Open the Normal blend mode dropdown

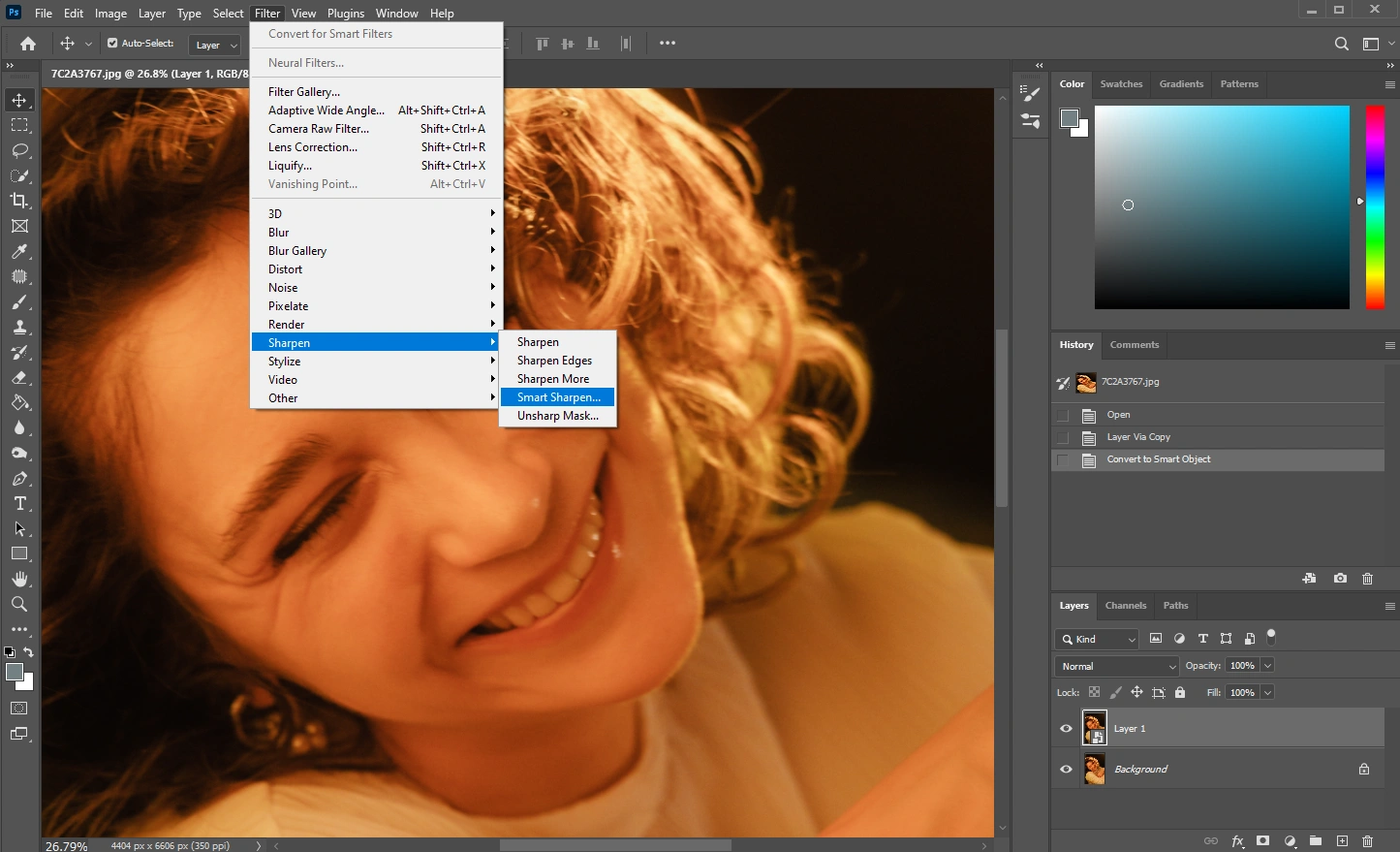[x=1117, y=666]
